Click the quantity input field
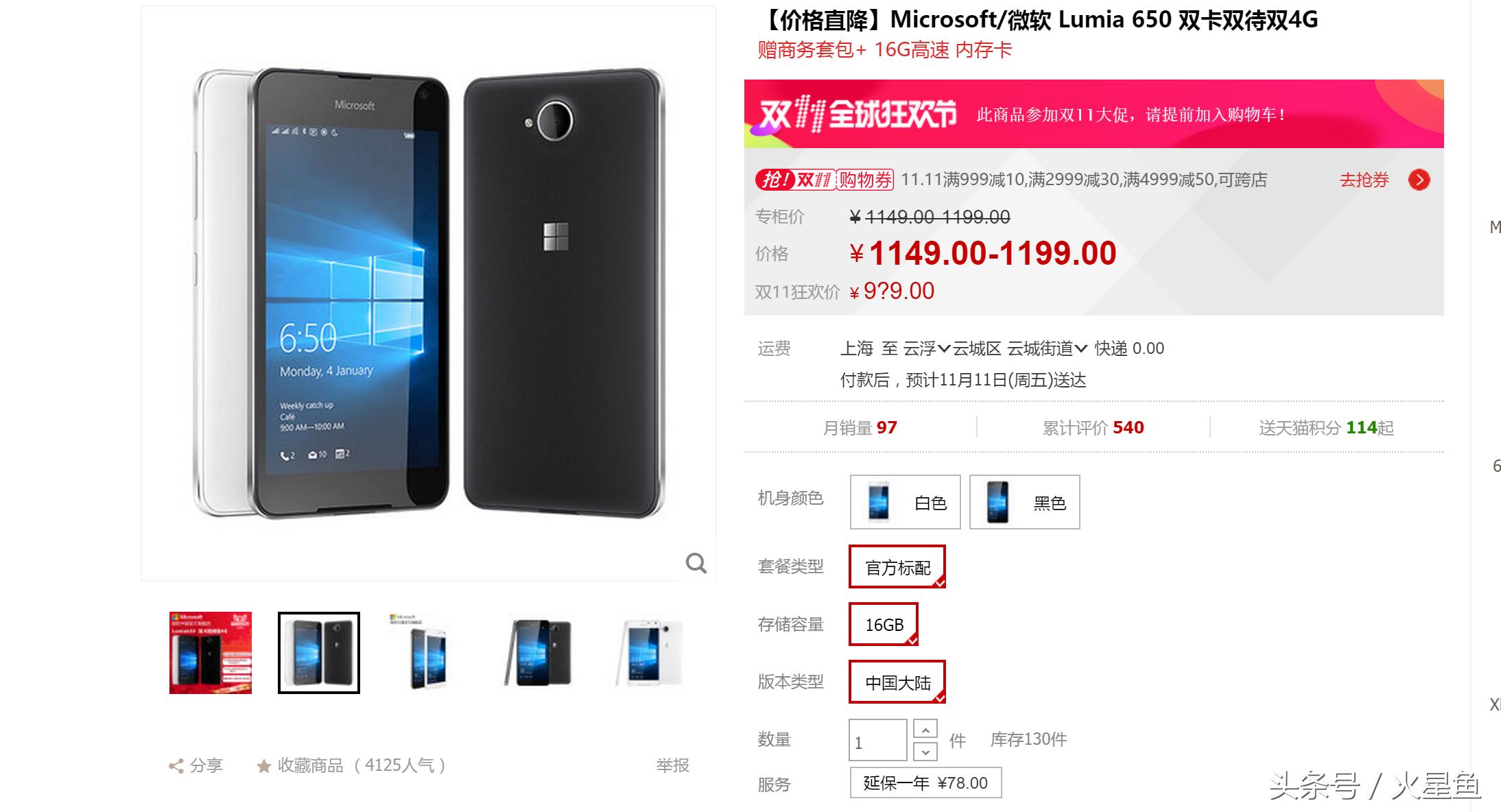 coord(878,740)
